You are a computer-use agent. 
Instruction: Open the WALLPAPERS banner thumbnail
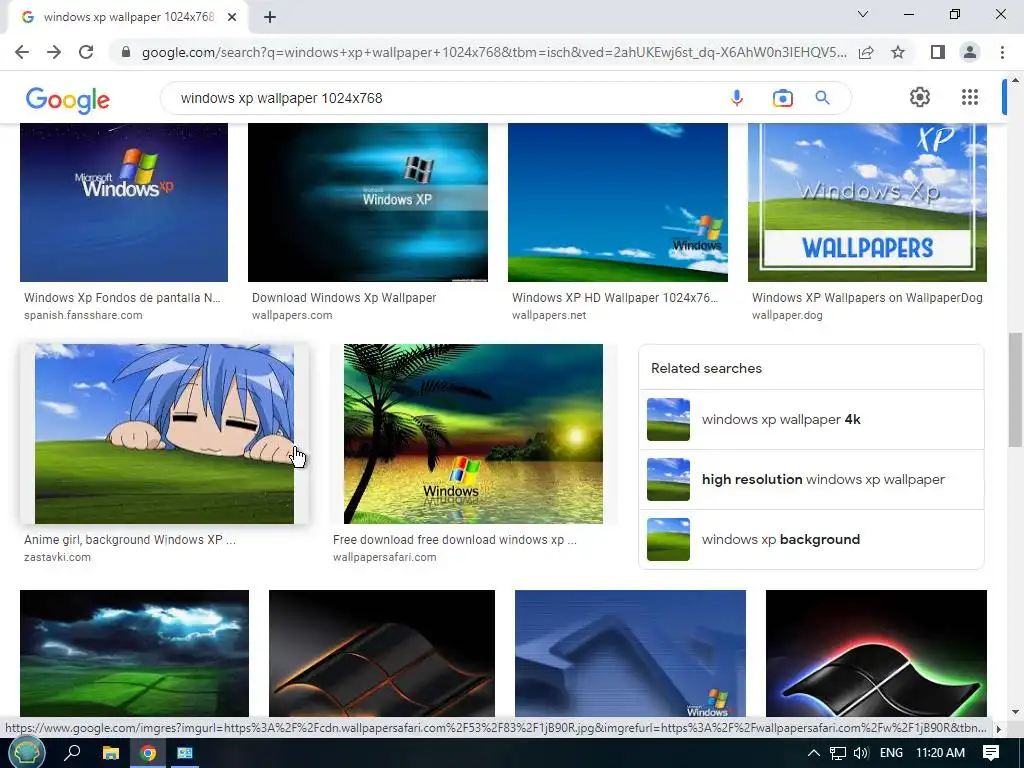click(x=867, y=202)
